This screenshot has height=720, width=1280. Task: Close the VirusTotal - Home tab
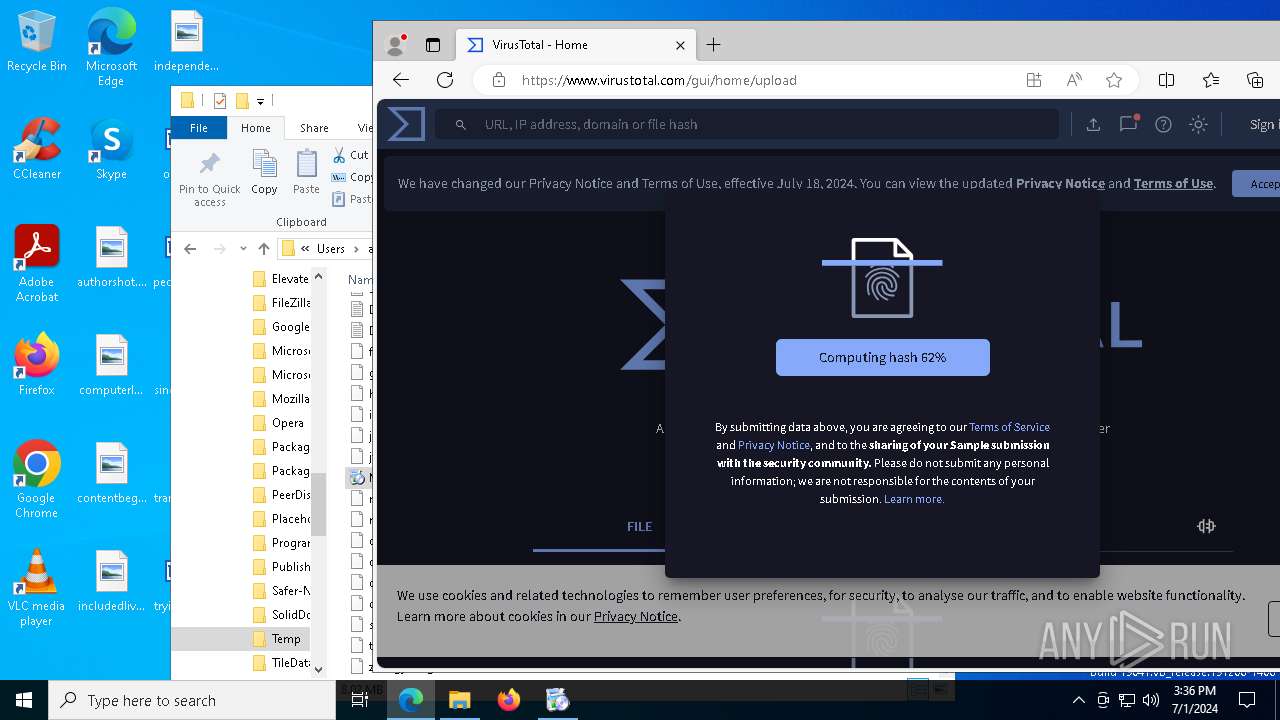pos(680,45)
